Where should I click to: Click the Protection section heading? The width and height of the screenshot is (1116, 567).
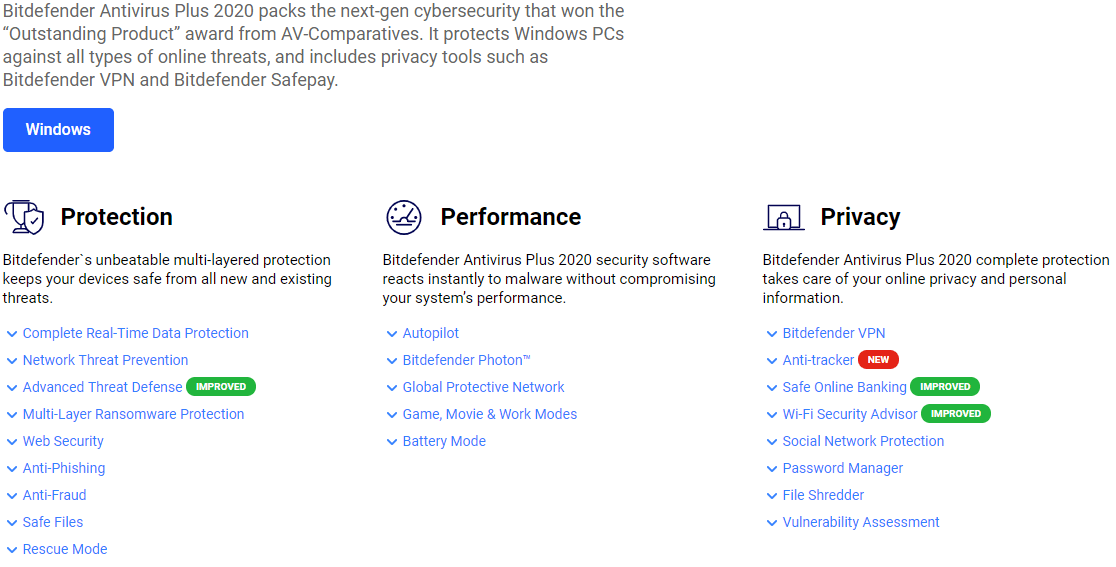[116, 217]
